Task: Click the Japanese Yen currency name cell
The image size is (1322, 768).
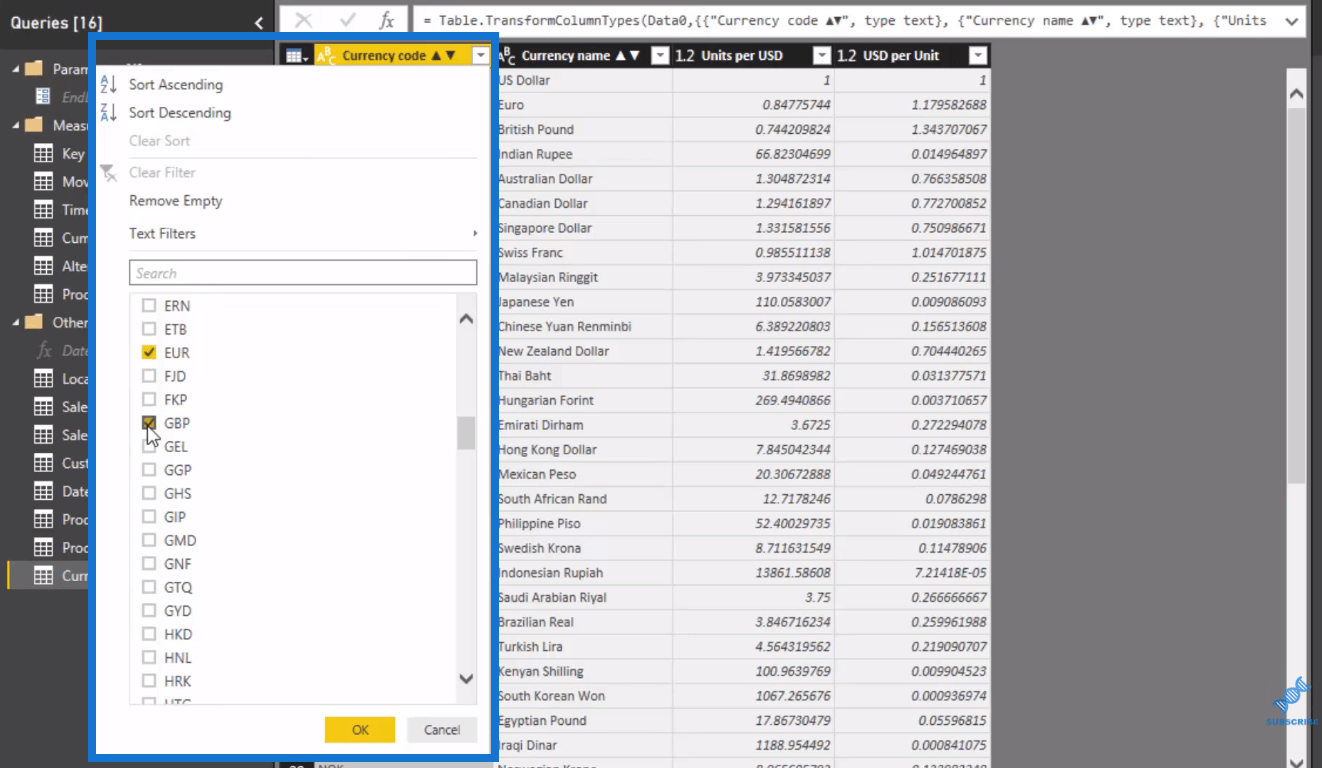Action: tap(583, 302)
